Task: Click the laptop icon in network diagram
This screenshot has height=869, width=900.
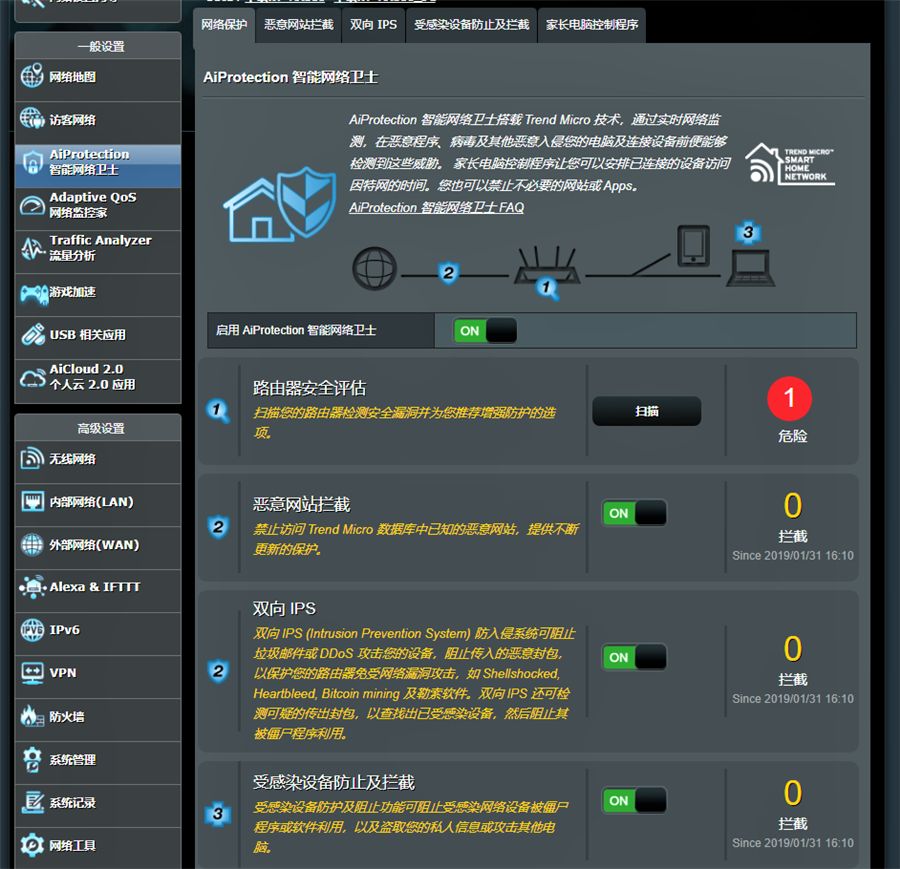Action: [750, 269]
